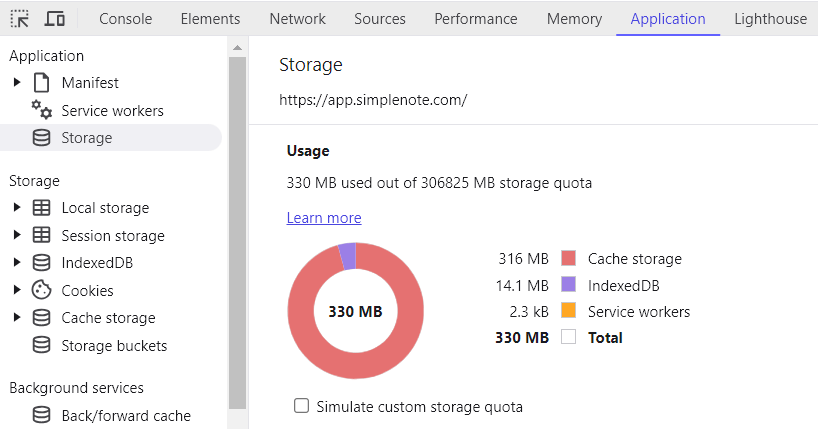Switch to the Console tab
Image resolution: width=818 pixels, height=429 pixels.
click(x=126, y=19)
